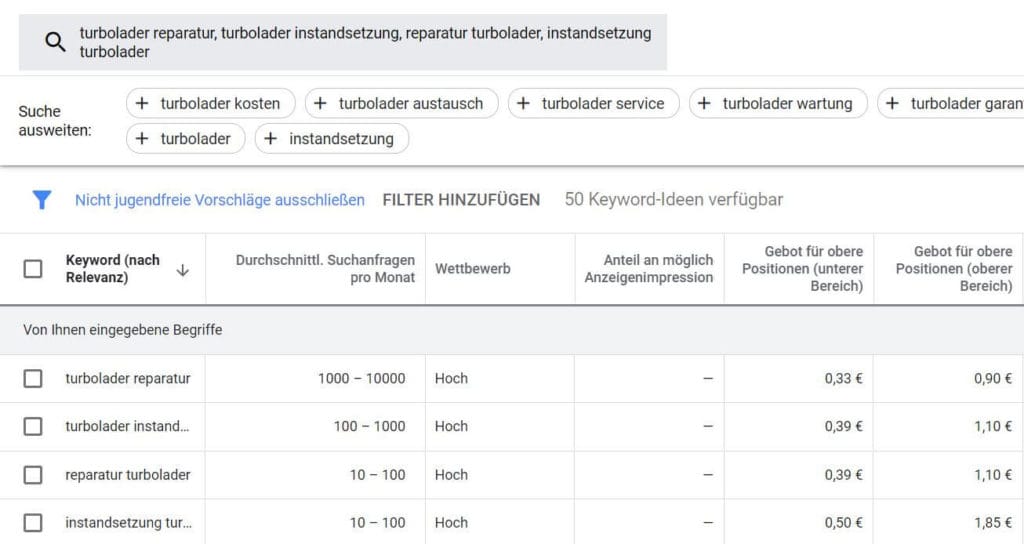Click 'Gebot für obere Positionen (oberer Bereich)' header
Image resolution: width=1024 pixels, height=544 pixels.
coord(954,269)
